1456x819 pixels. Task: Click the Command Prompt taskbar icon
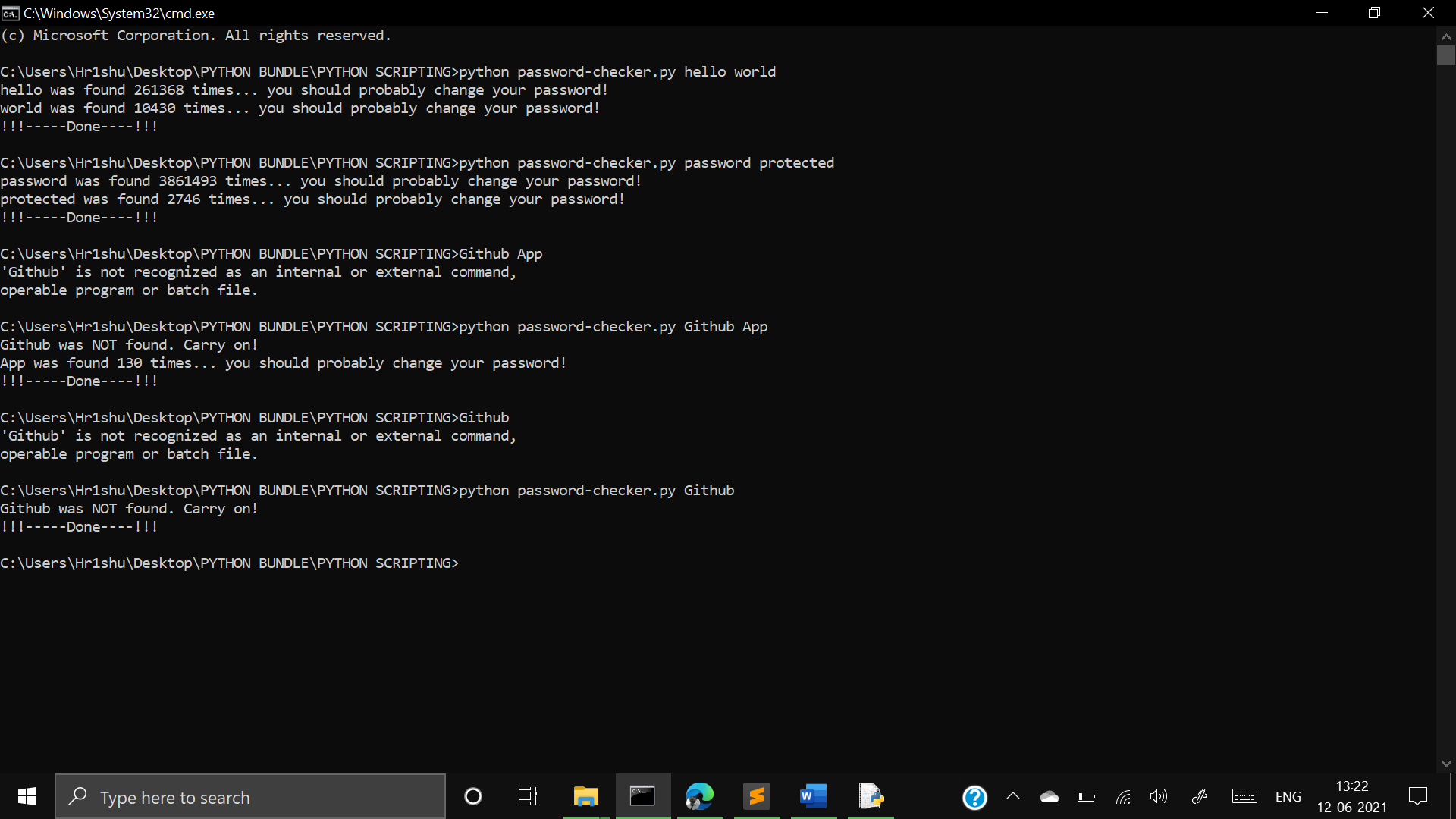(642, 796)
